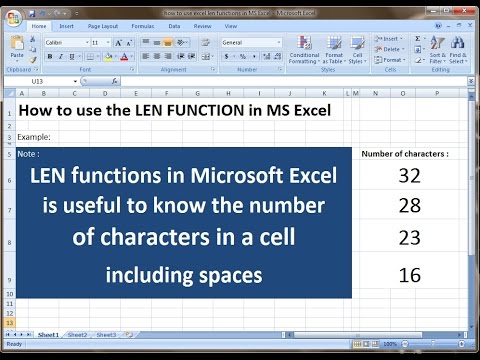Click Delete cells button
The width and height of the screenshot is (480, 360).
click(389, 49)
